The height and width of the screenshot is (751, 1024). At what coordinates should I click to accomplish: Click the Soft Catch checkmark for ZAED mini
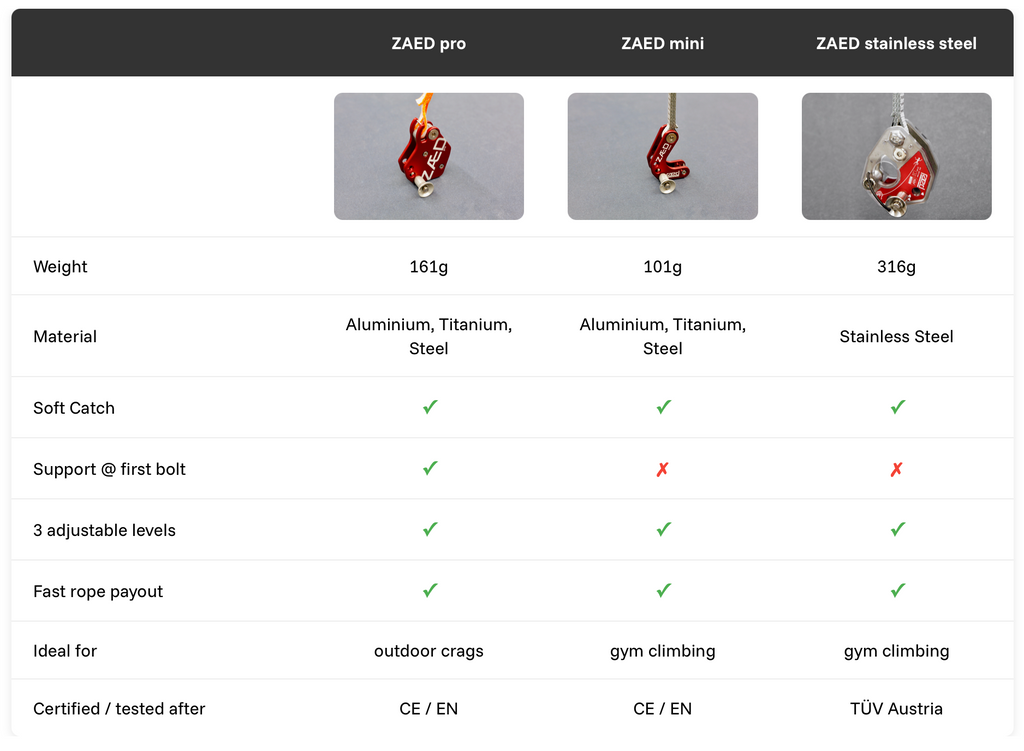point(664,407)
